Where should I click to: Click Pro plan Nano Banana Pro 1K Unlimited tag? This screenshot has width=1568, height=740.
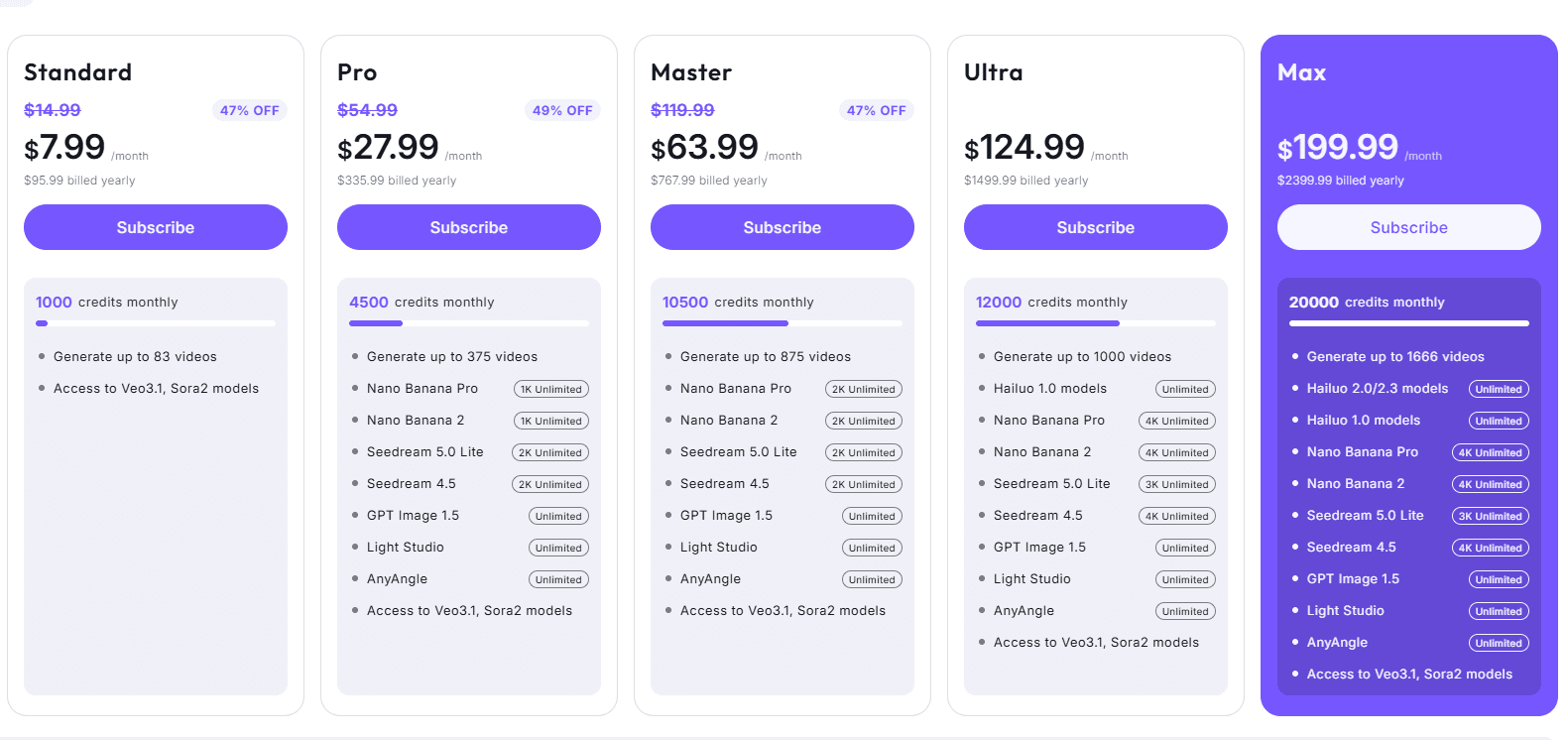point(551,390)
